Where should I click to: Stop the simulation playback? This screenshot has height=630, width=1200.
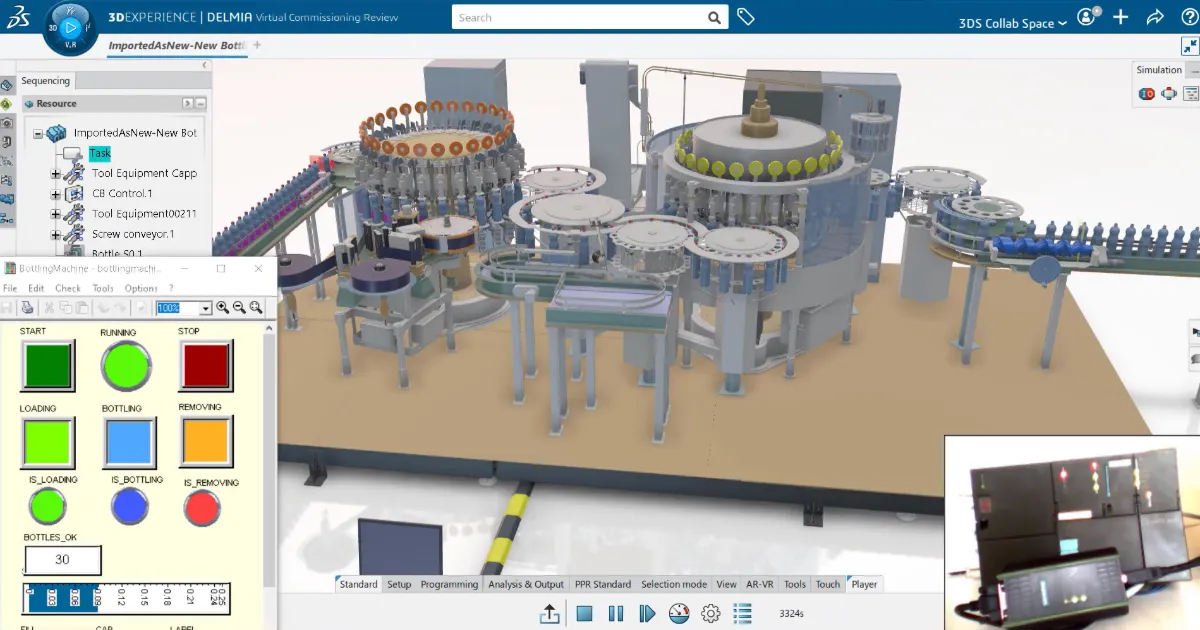point(585,613)
